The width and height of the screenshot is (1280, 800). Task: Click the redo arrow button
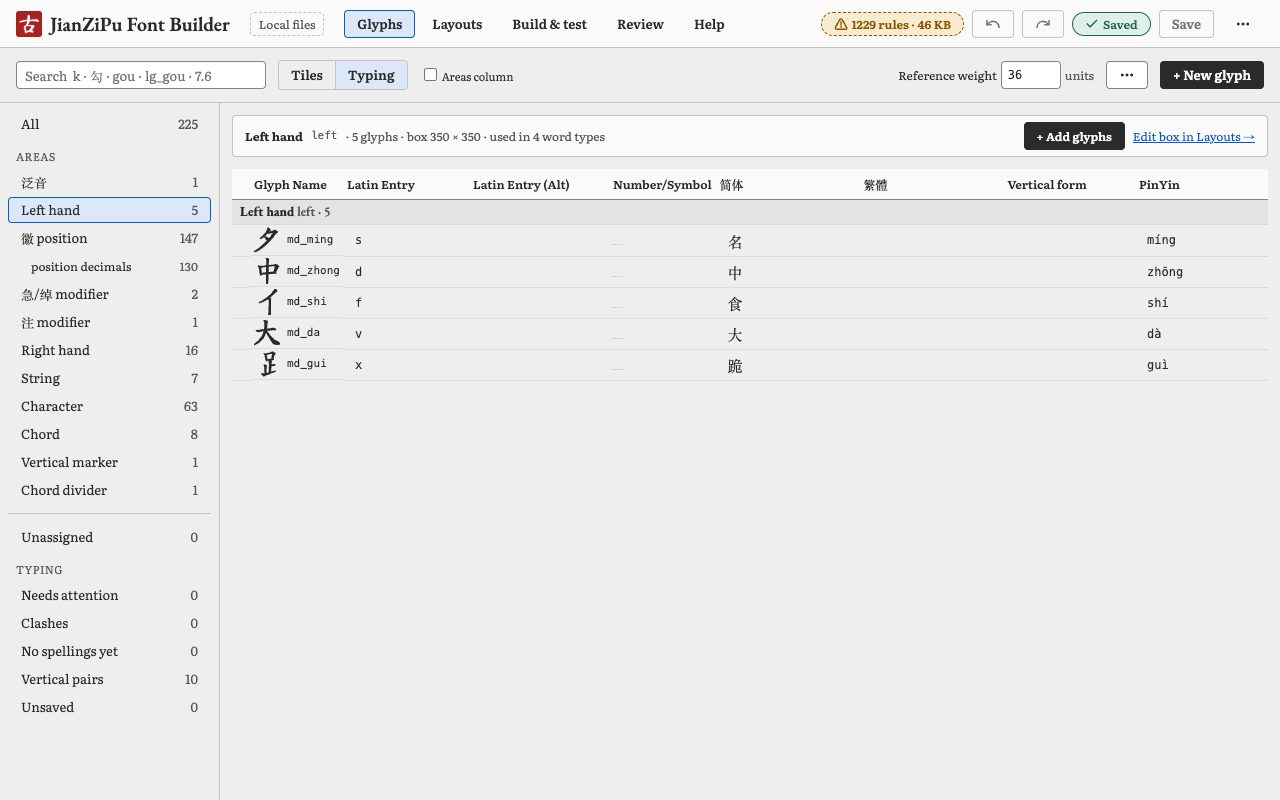[x=1043, y=24]
